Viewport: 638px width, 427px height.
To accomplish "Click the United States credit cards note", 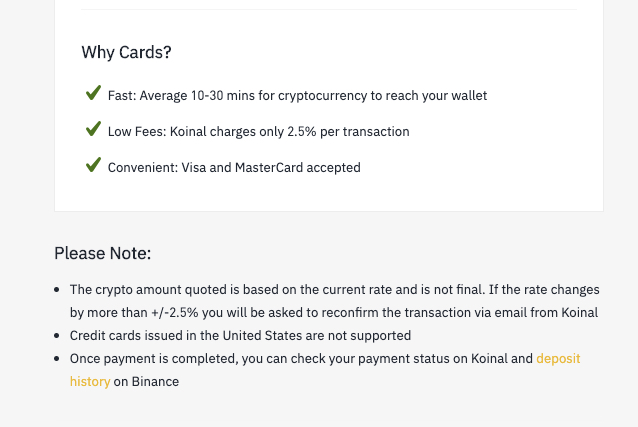I will [x=240, y=336].
